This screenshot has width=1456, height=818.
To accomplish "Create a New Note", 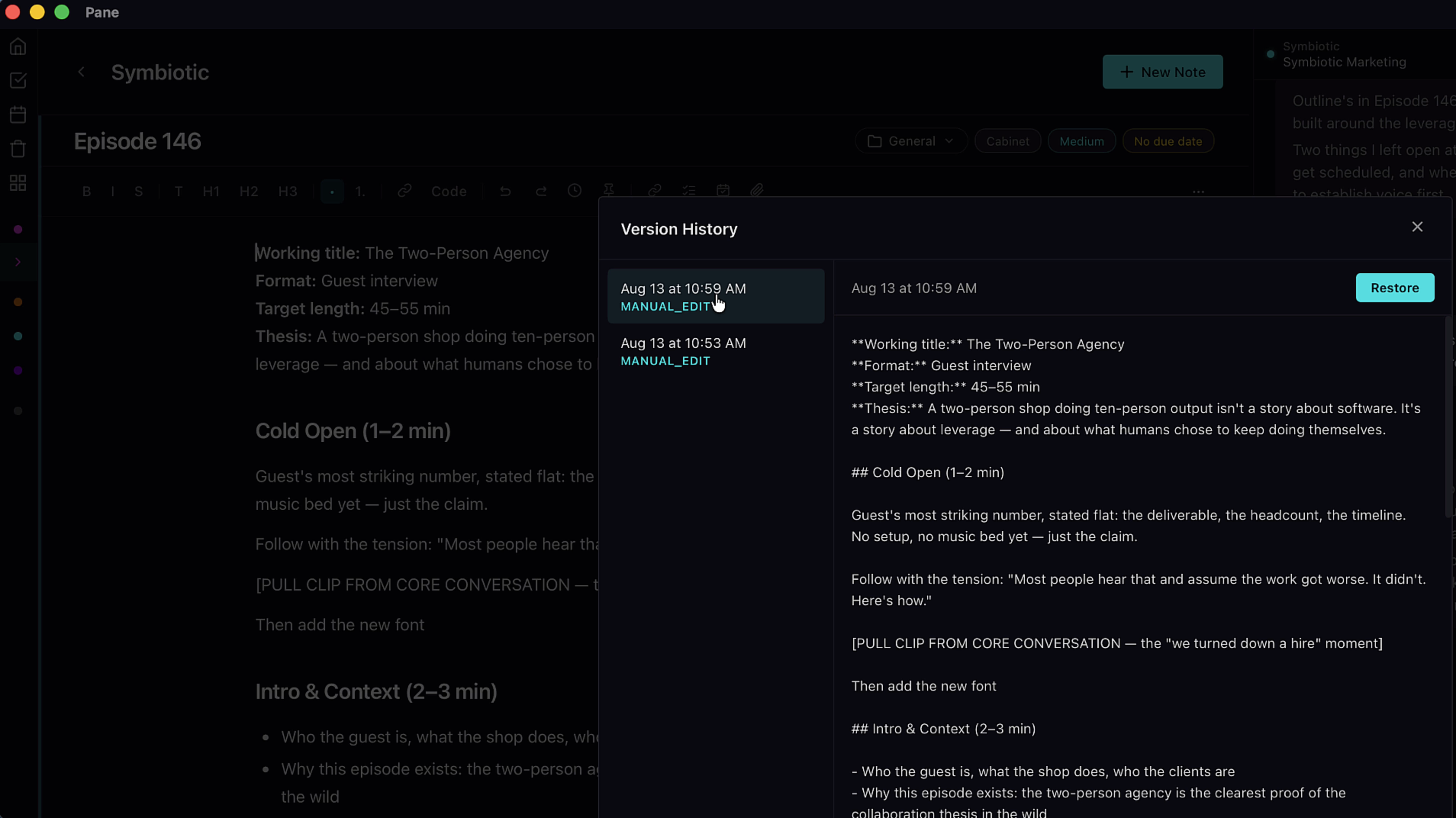I will 1162,72.
